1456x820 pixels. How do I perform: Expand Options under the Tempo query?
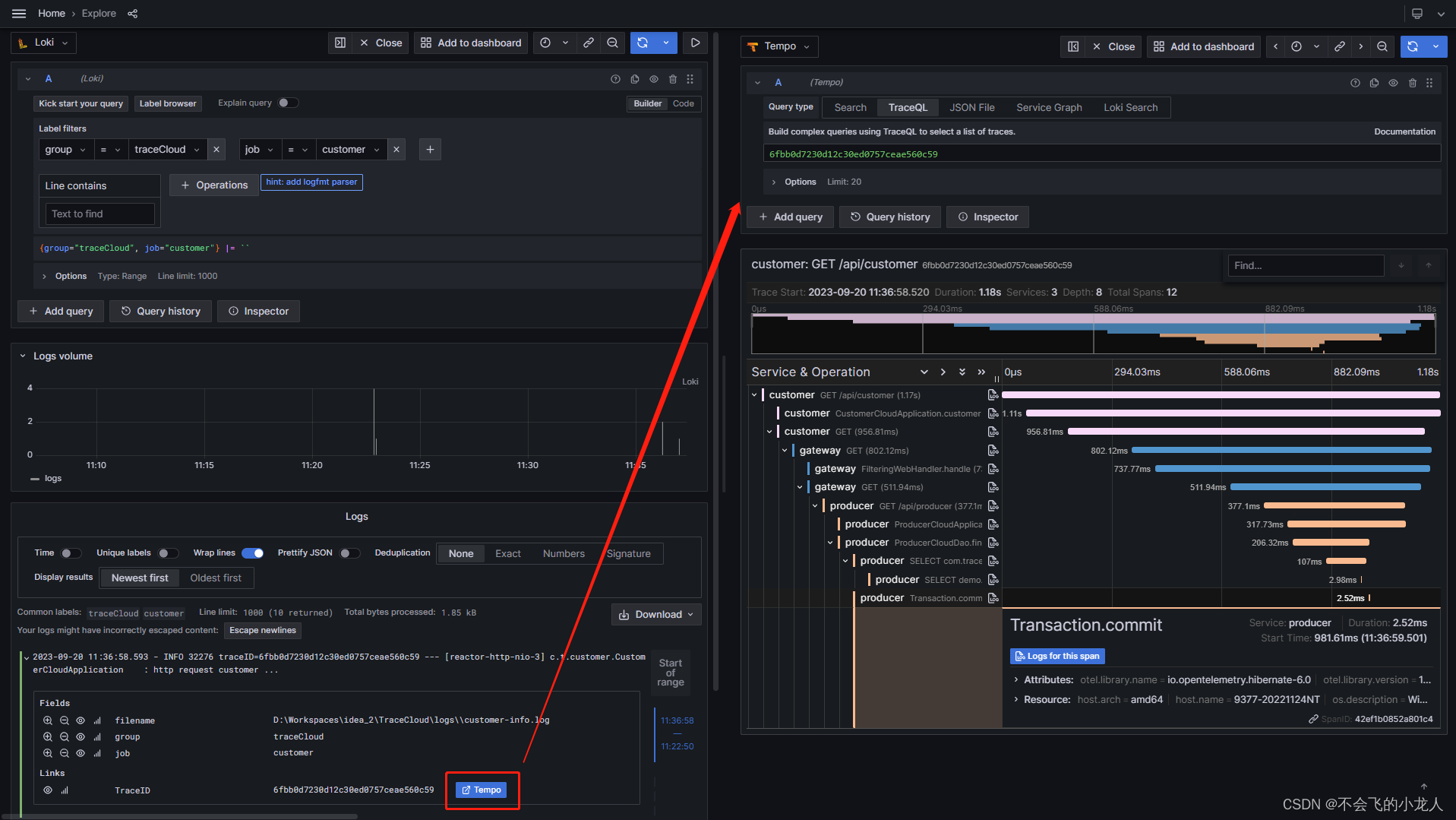pos(794,182)
